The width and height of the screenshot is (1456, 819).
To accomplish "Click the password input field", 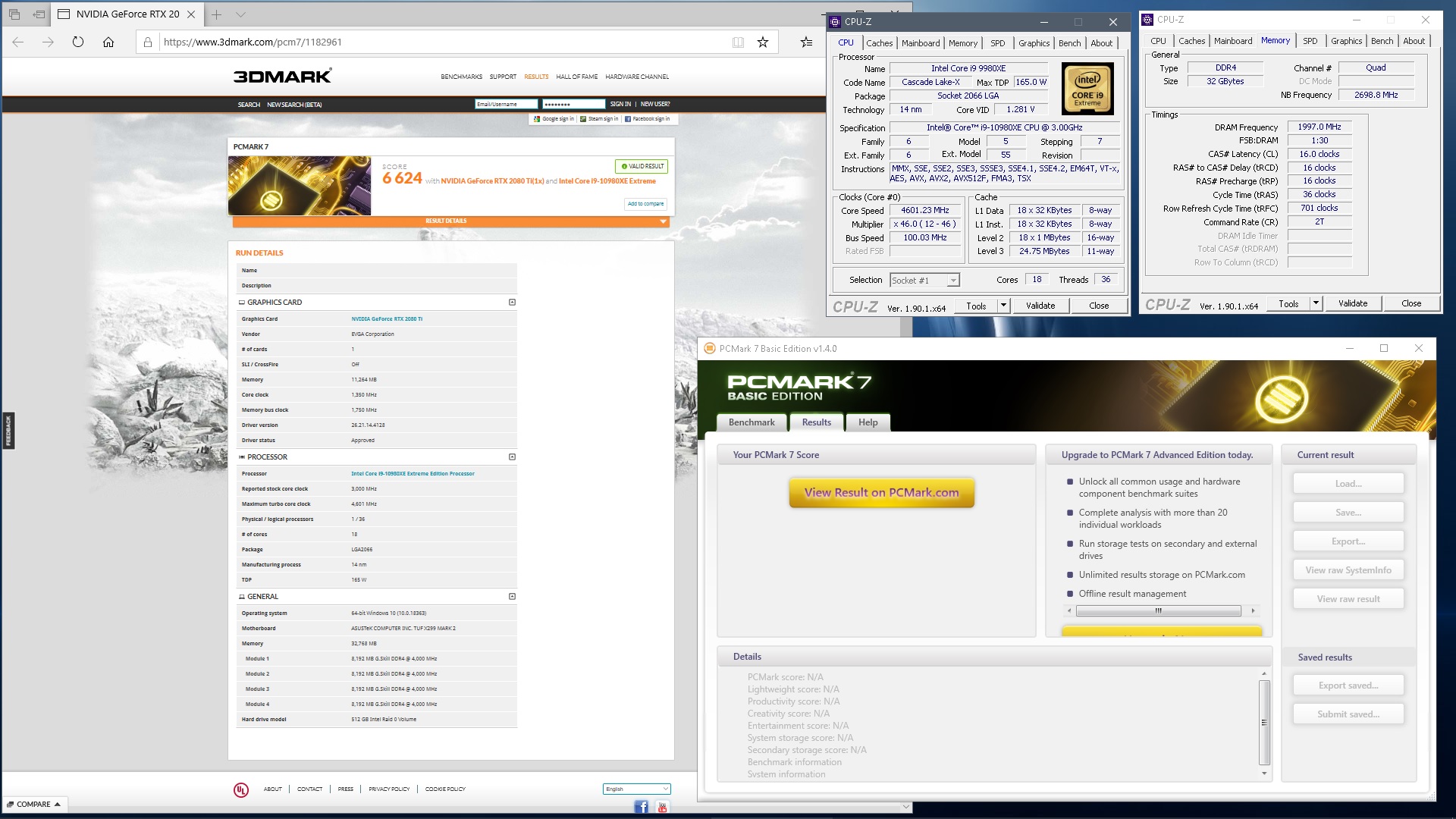I will pyautogui.click(x=574, y=104).
